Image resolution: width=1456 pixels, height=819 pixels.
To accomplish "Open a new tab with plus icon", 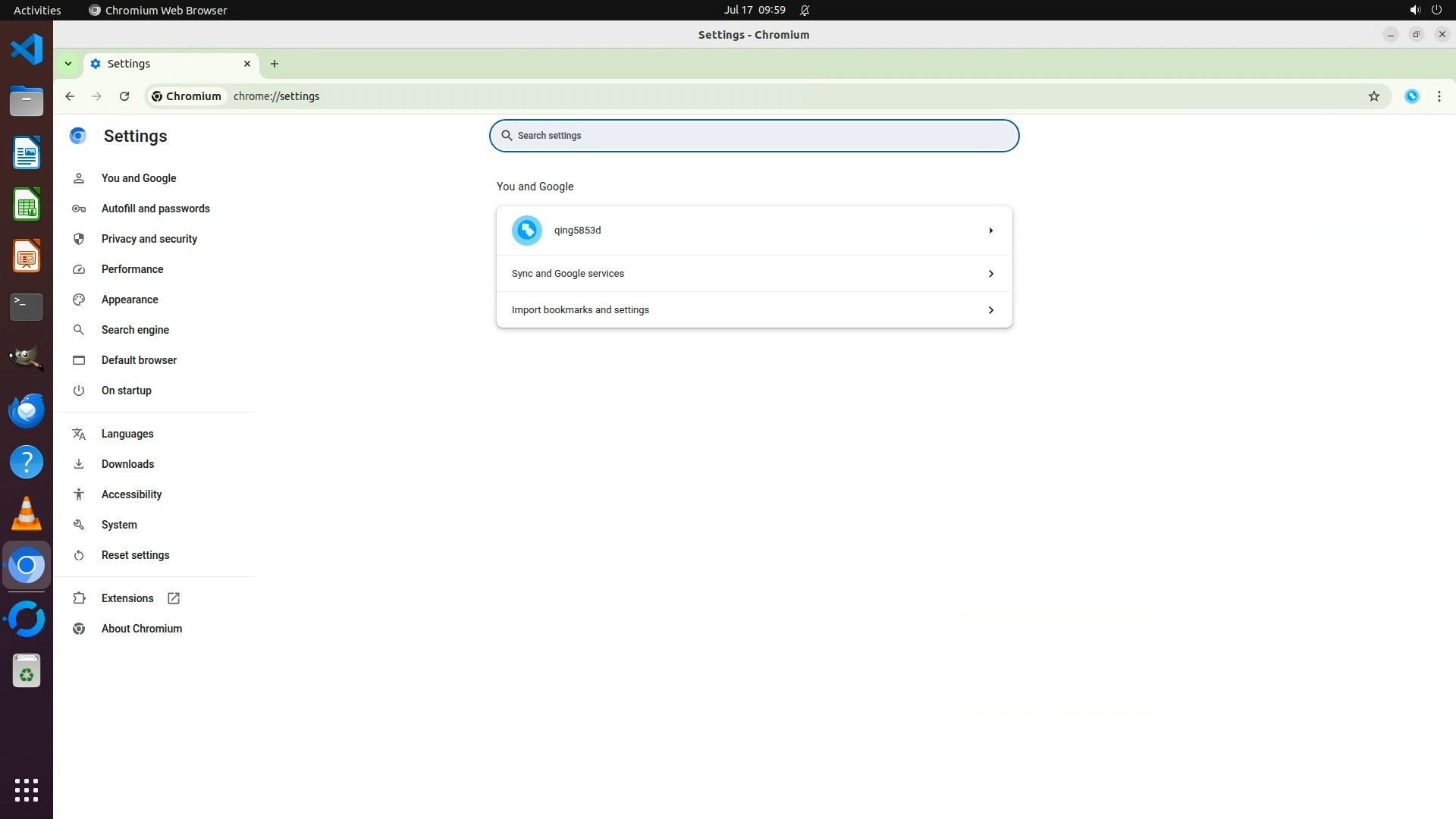I will click(x=275, y=64).
